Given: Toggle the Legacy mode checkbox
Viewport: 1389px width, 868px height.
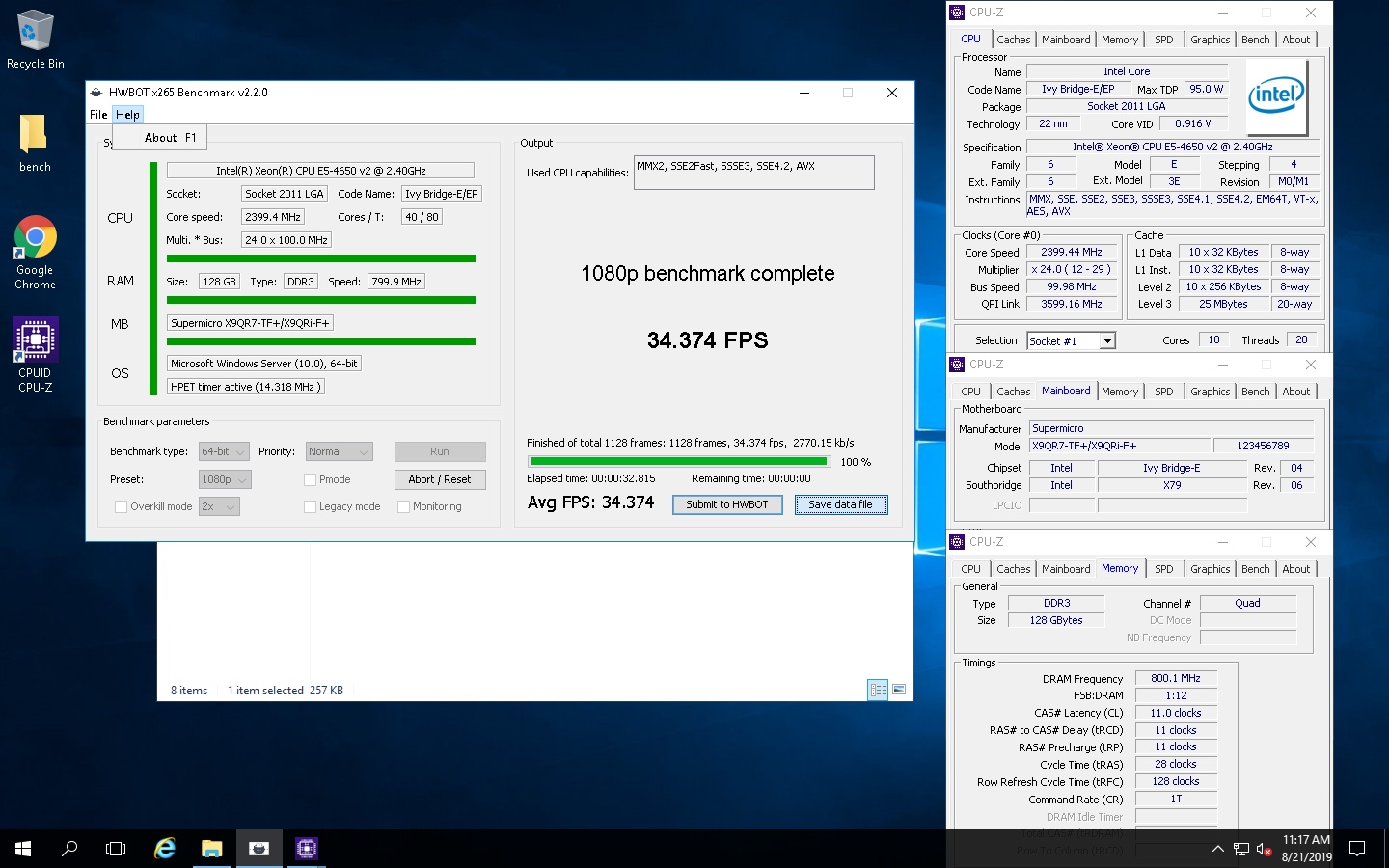Looking at the screenshot, I should point(310,506).
